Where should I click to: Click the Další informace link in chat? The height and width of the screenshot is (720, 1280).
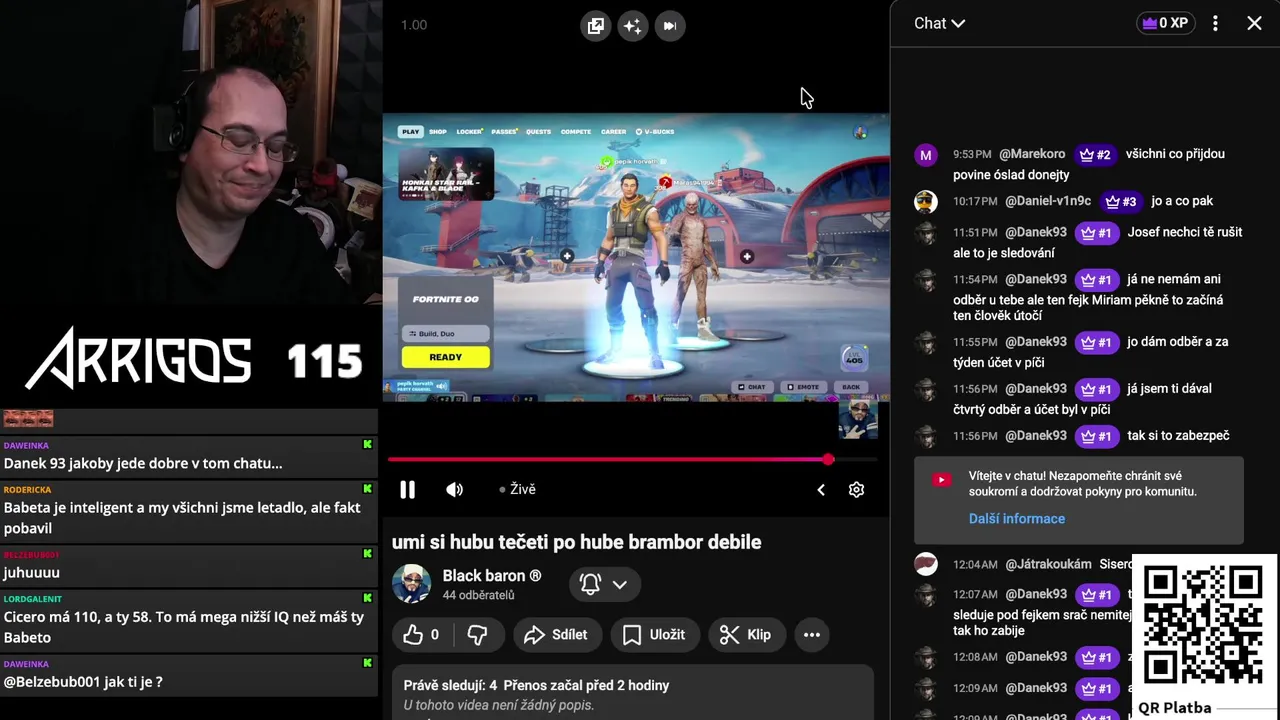tap(1017, 518)
